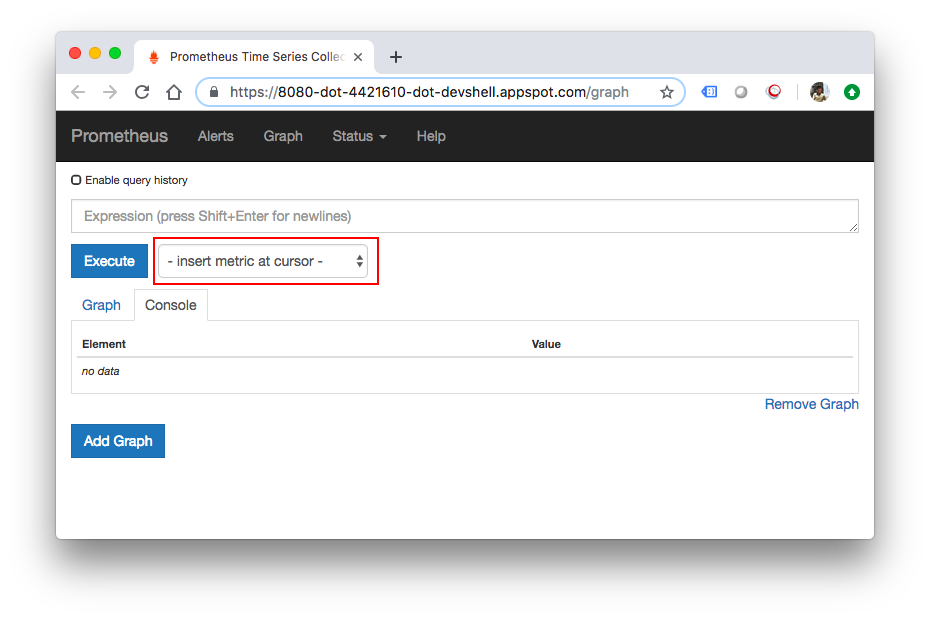Screen dimensions: 930x619
Task: Maximize the window with green button
Action: pos(115,53)
